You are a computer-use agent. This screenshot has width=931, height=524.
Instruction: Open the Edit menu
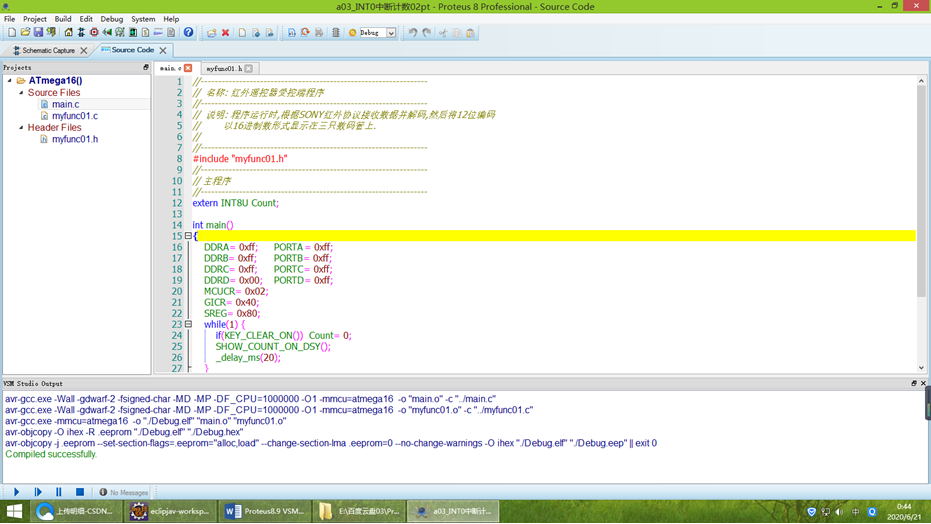[86, 19]
